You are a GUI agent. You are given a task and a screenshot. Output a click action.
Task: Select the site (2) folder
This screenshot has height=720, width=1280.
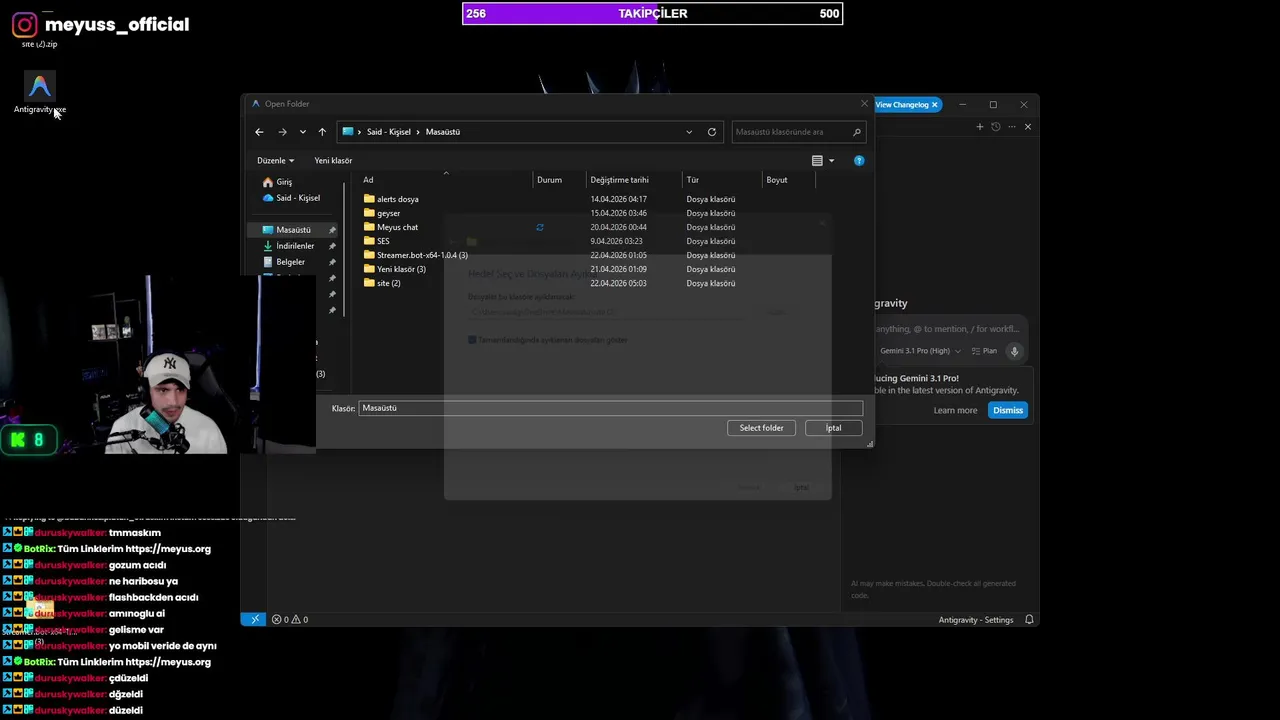pyautogui.click(x=388, y=283)
